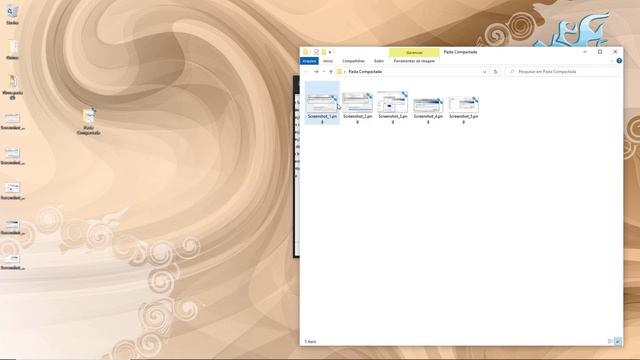
Task: Click the folder icon in title bar
Action: pos(305,52)
